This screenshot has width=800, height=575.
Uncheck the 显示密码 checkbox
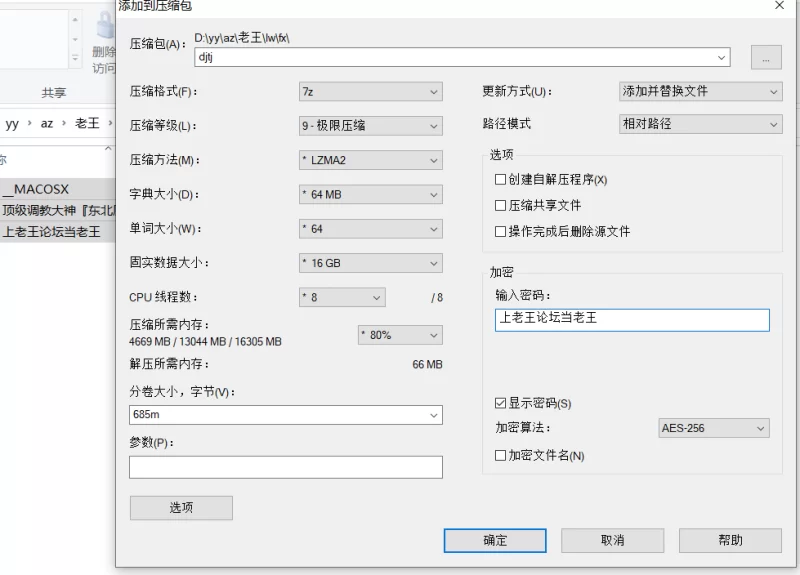point(500,404)
